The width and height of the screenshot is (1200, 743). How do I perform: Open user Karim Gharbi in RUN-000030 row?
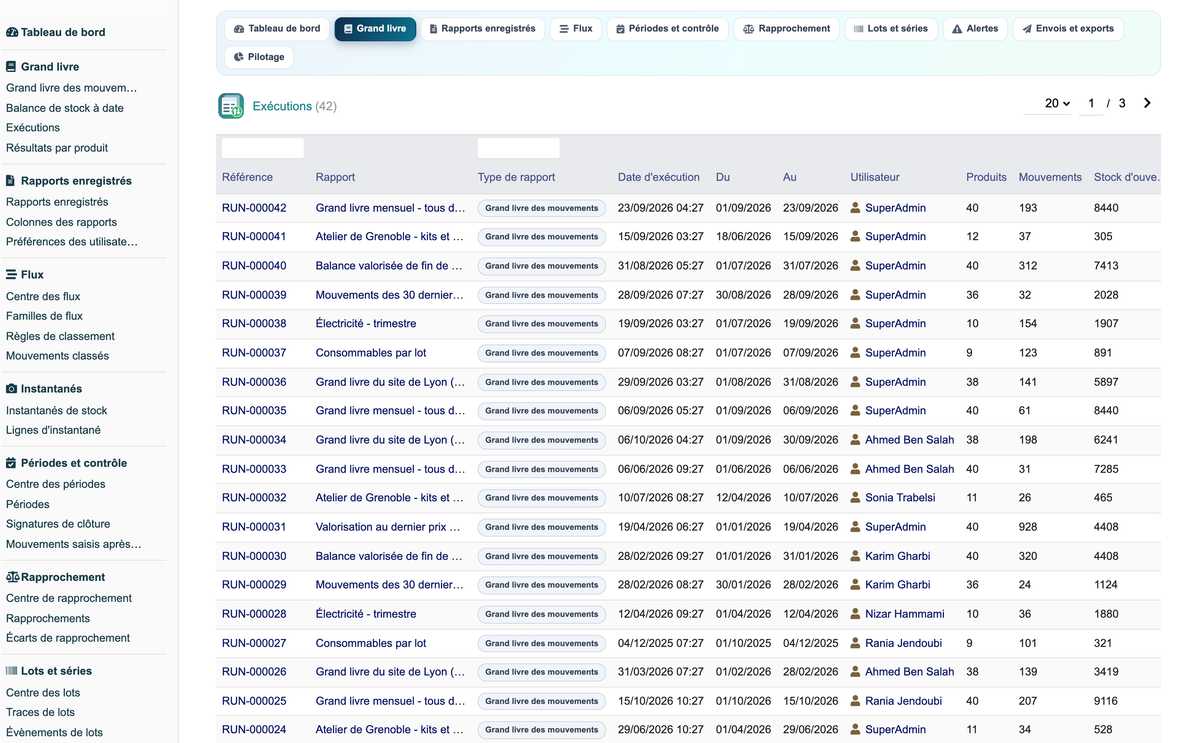coord(897,556)
